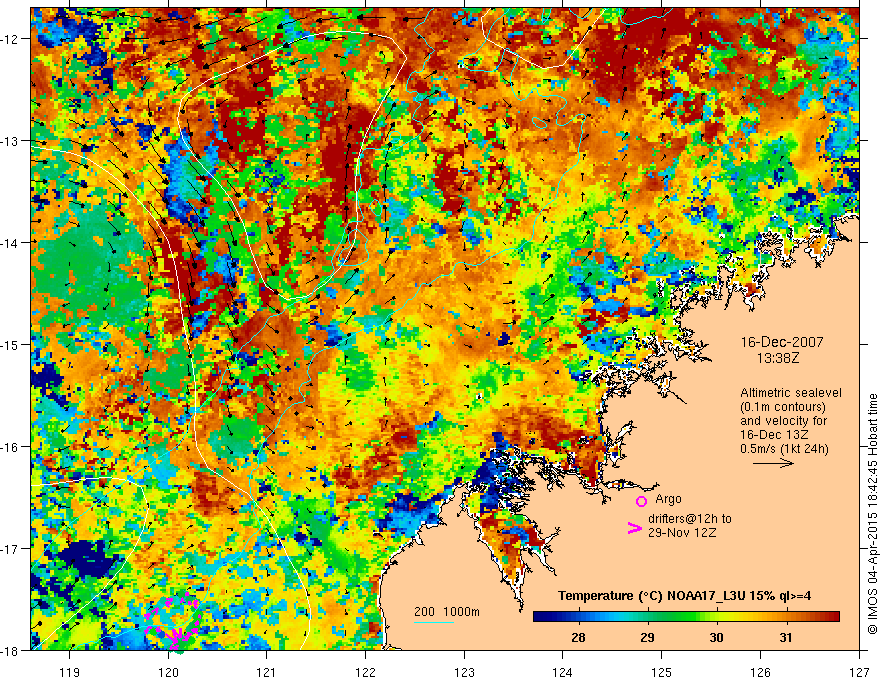Viewport: 880px width, 680px height.
Task: Click latitude axis label '-12'
Action: pyautogui.click(x=10, y=39)
